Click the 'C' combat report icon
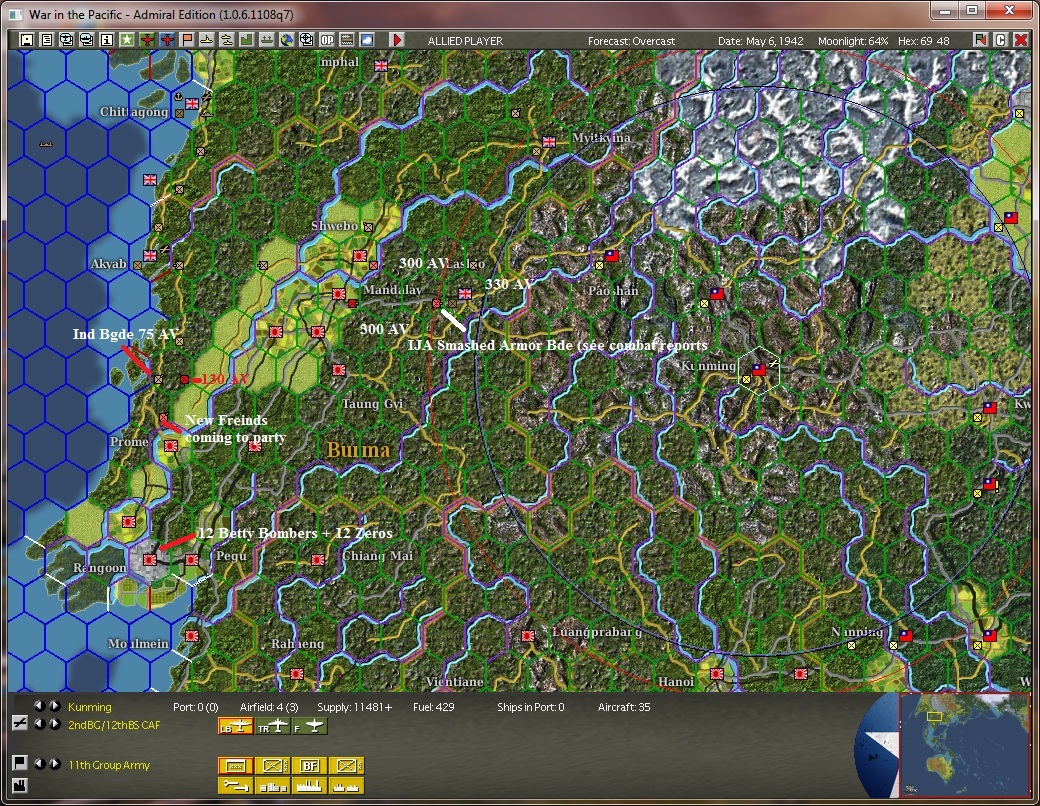The height and width of the screenshot is (806, 1040). (1001, 40)
